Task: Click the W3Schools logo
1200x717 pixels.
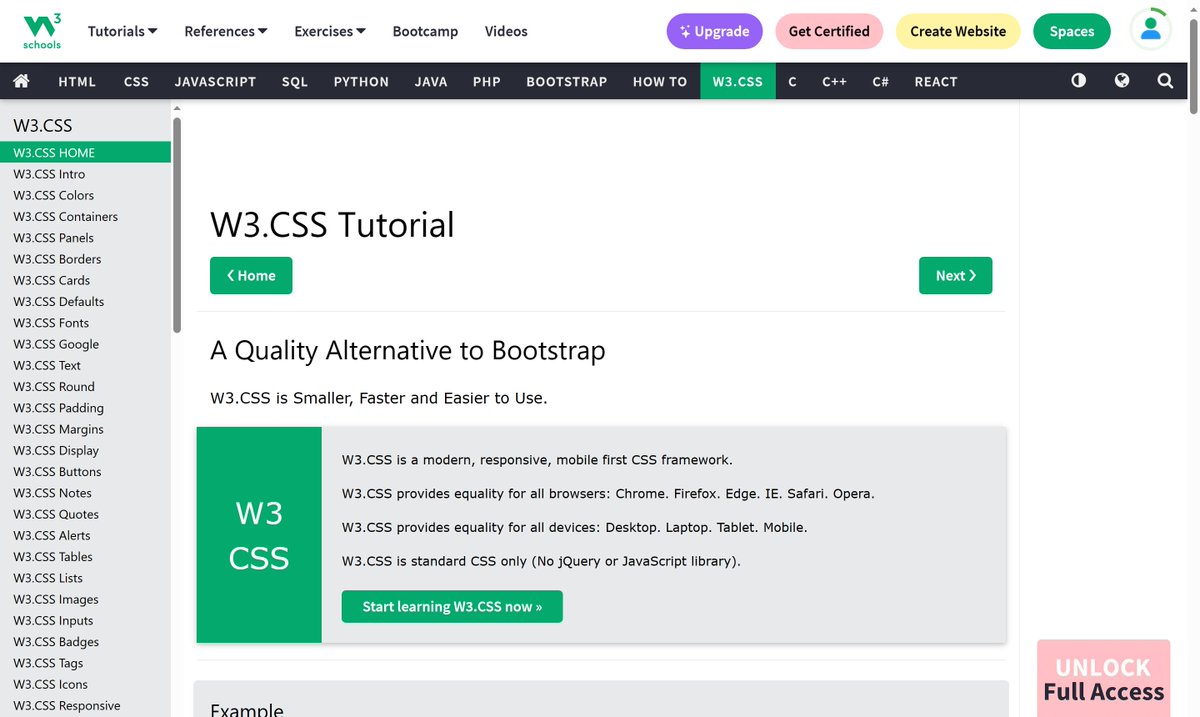Action: [42, 31]
